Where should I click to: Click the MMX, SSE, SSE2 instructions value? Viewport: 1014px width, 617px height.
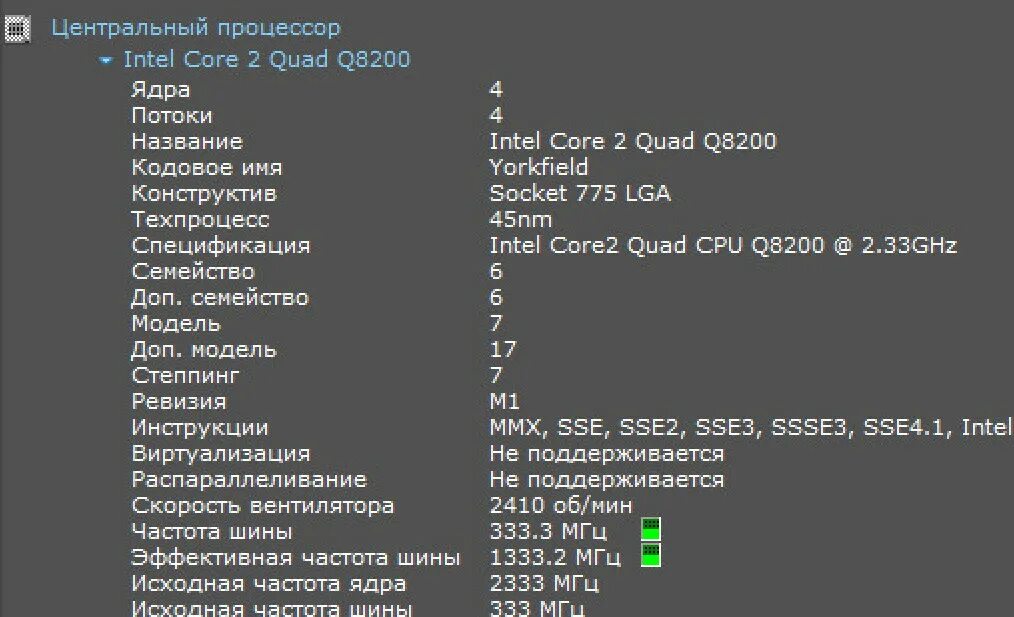click(x=750, y=428)
